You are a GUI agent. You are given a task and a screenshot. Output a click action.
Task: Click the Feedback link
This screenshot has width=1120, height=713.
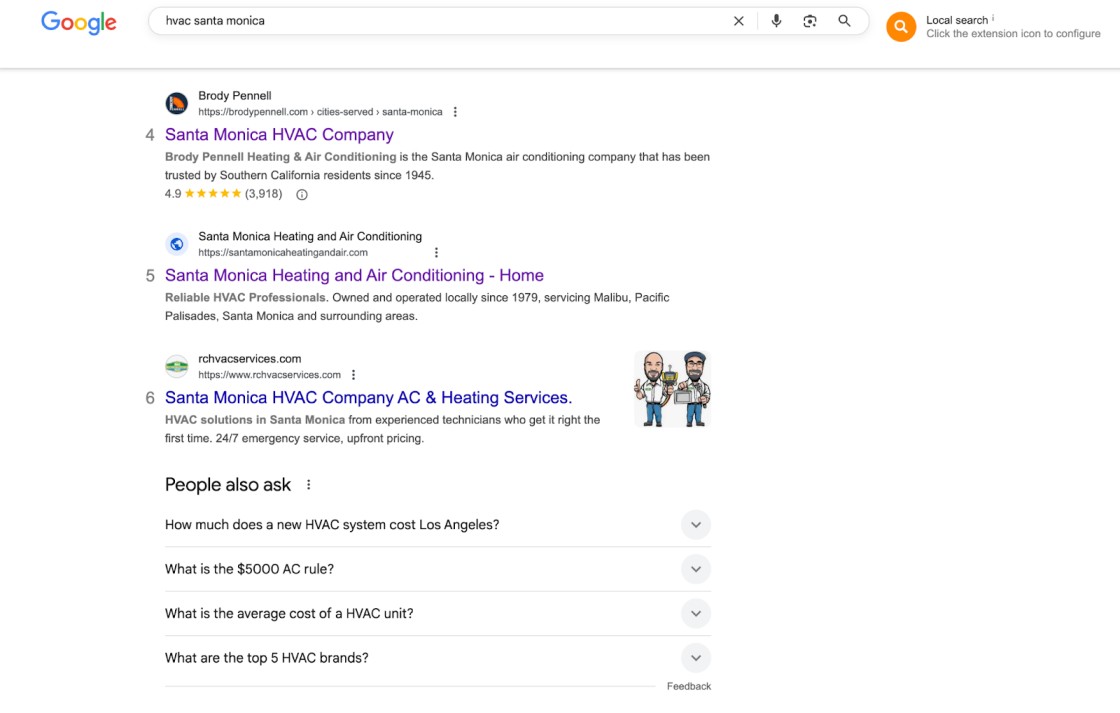[x=689, y=686]
